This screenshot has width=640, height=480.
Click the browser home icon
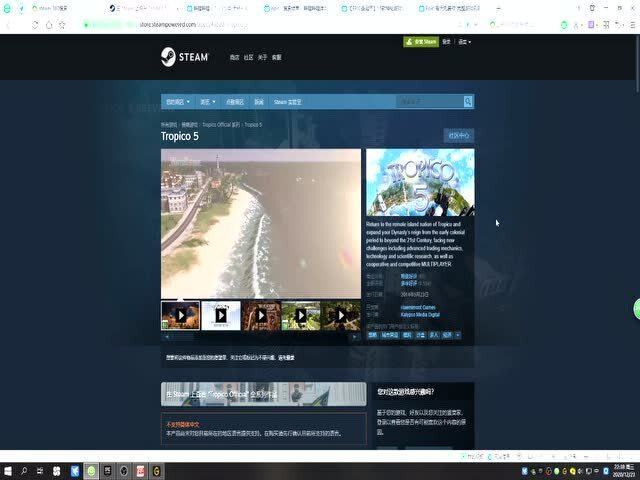[49, 25]
